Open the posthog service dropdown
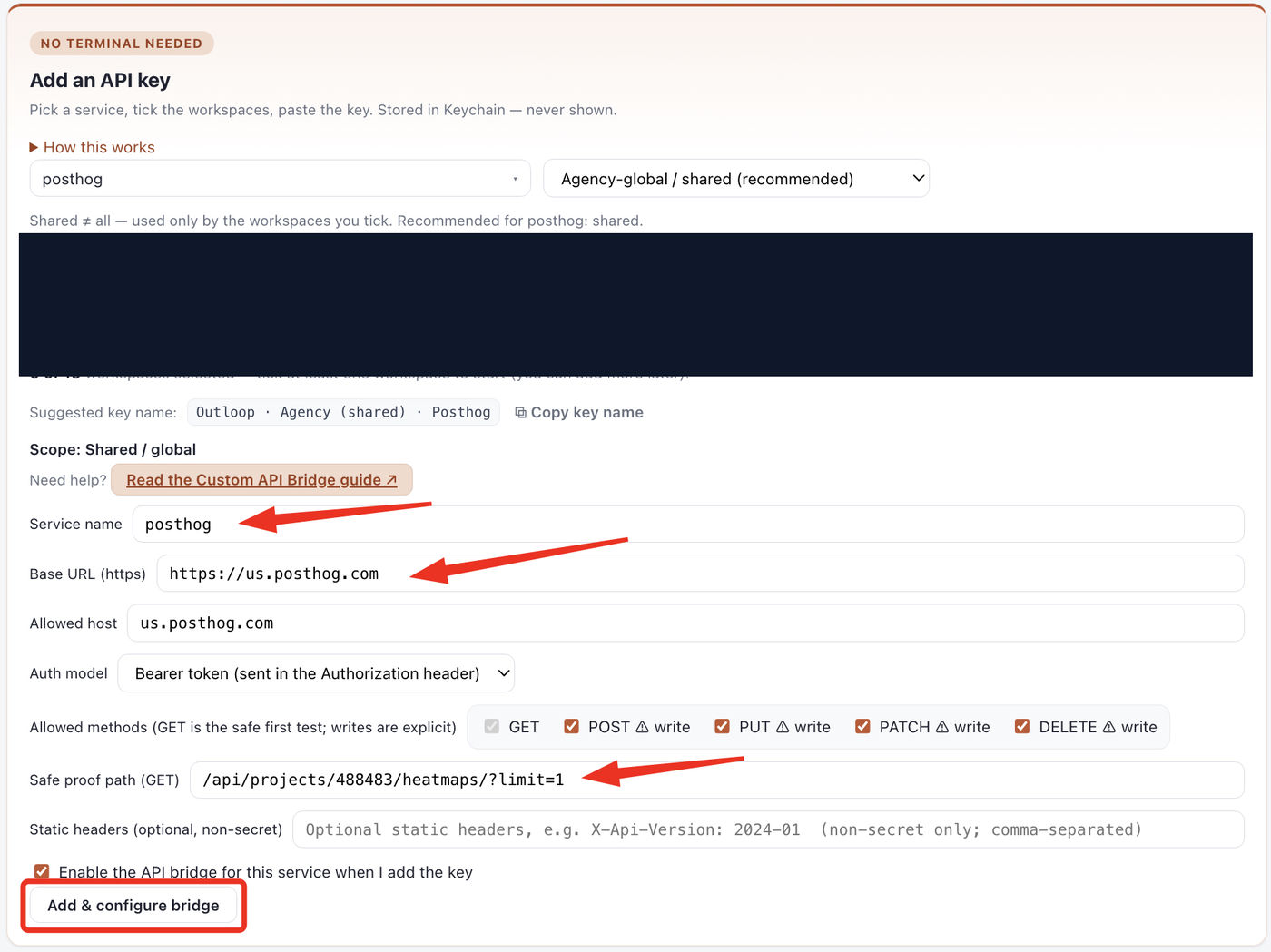 click(x=281, y=179)
